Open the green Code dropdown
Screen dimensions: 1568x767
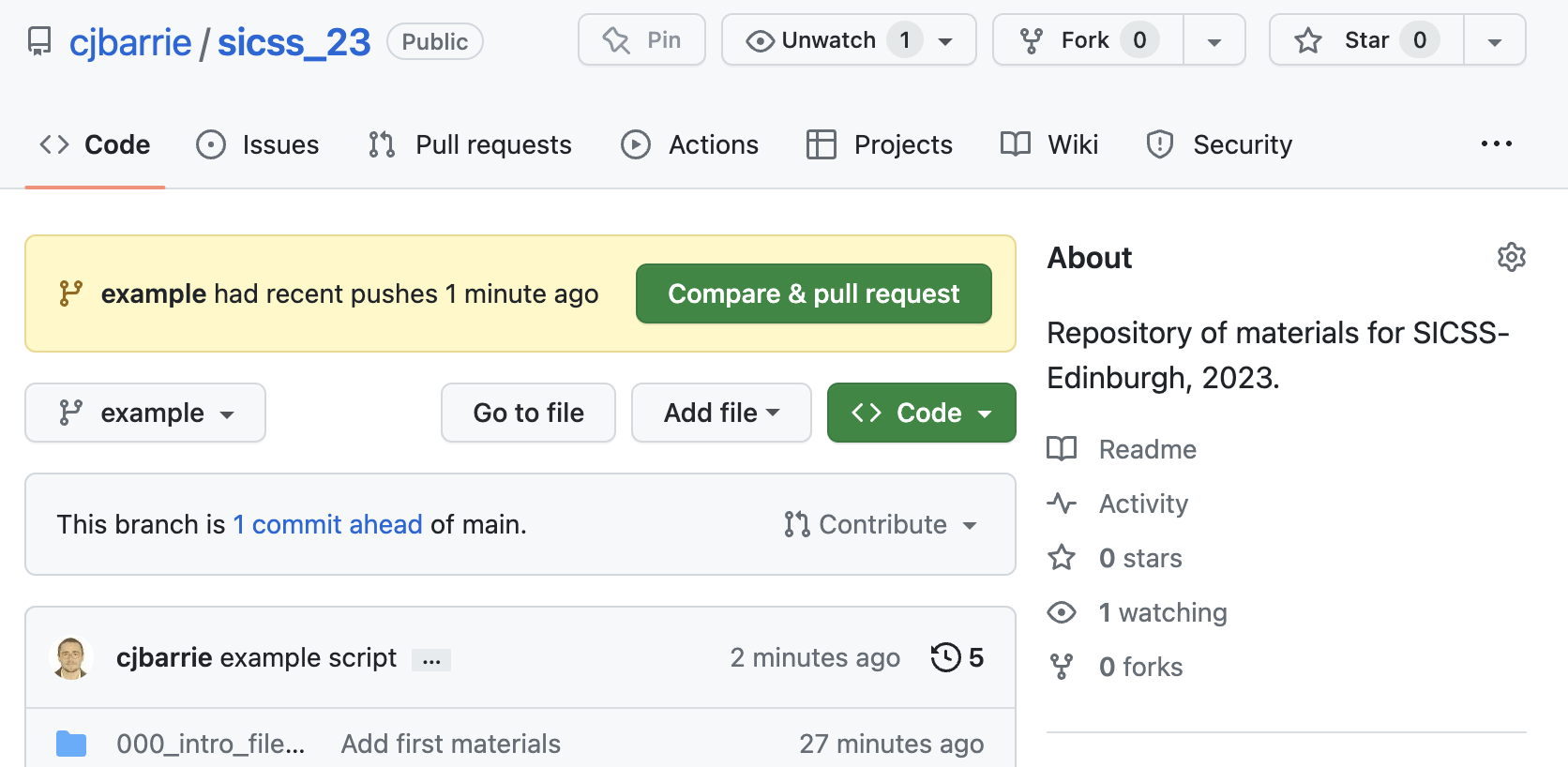click(921, 413)
